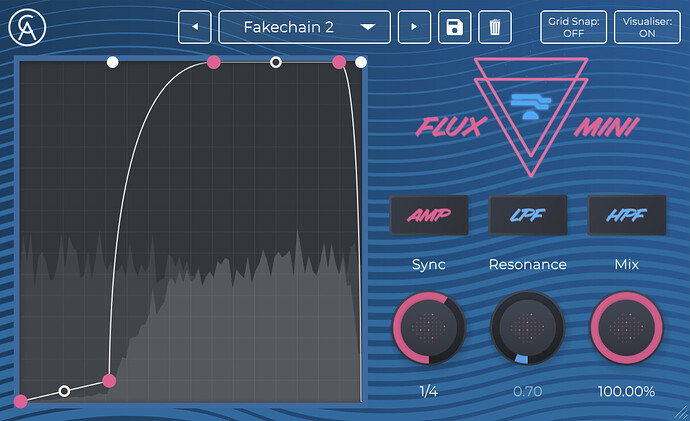Load the previous preset with left arrow
This screenshot has width=690, height=421.
195,27
